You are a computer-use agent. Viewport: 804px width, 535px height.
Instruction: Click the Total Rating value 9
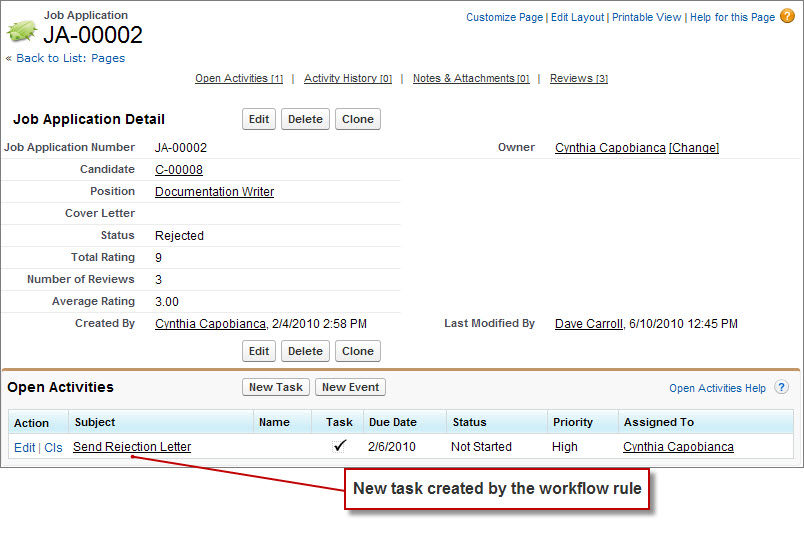(x=158, y=257)
